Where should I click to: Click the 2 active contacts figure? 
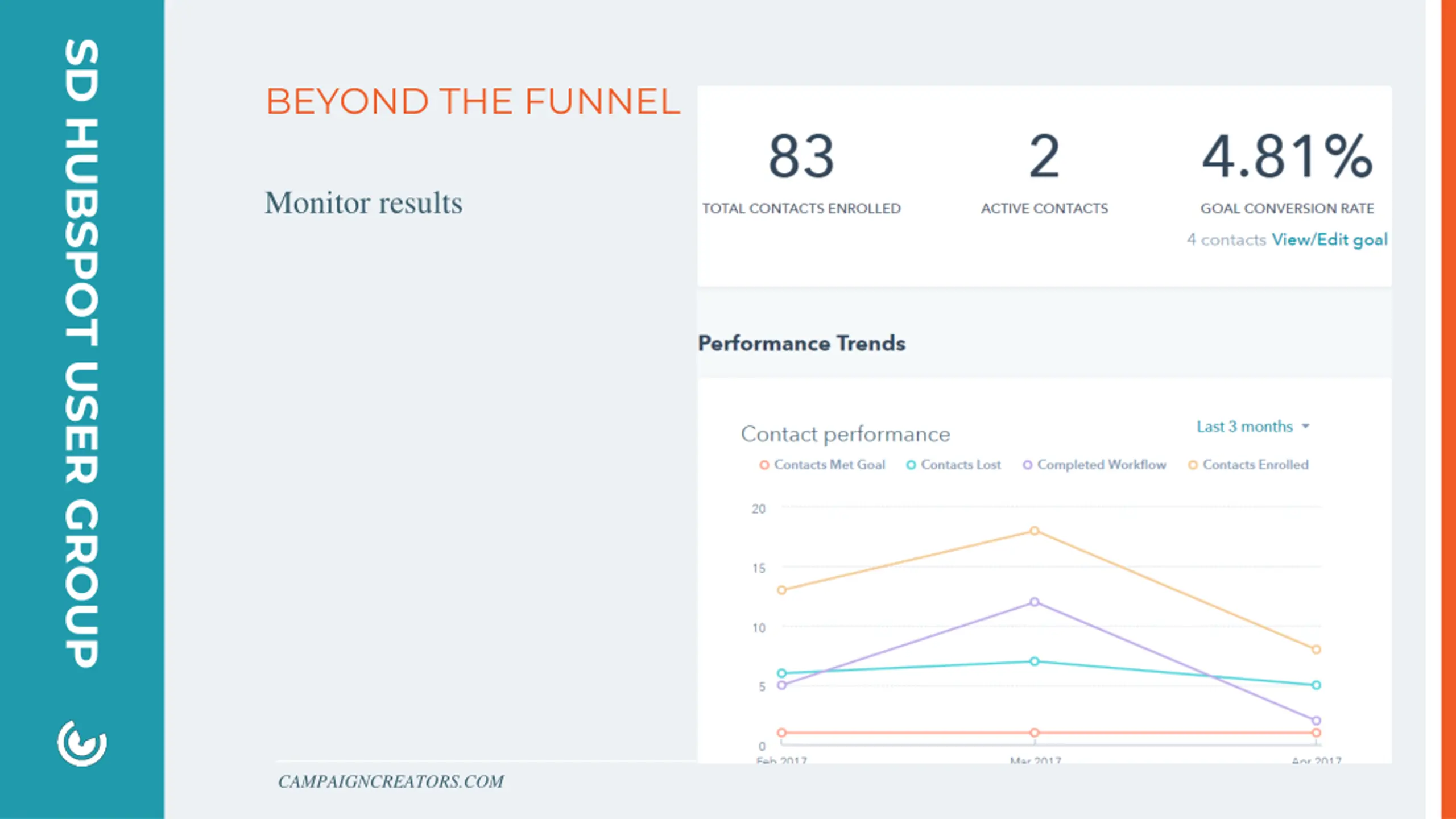coord(1044,156)
